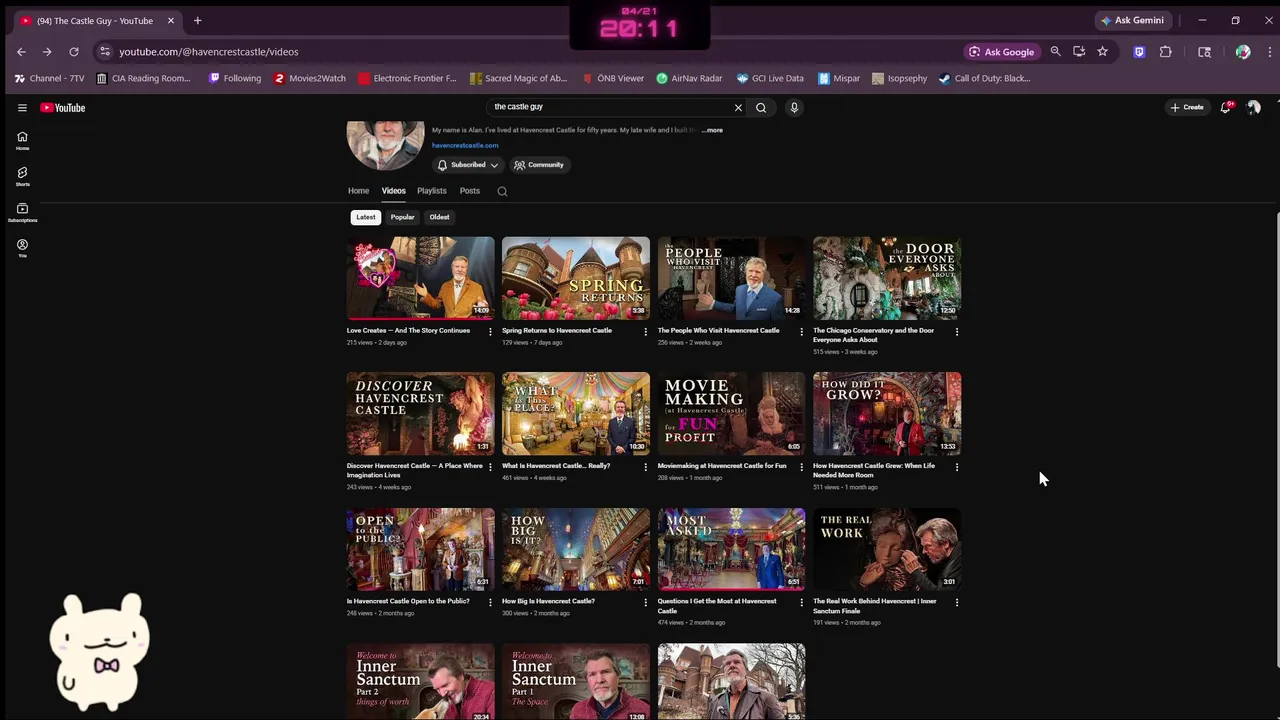Clear the search box with the X

(738, 108)
